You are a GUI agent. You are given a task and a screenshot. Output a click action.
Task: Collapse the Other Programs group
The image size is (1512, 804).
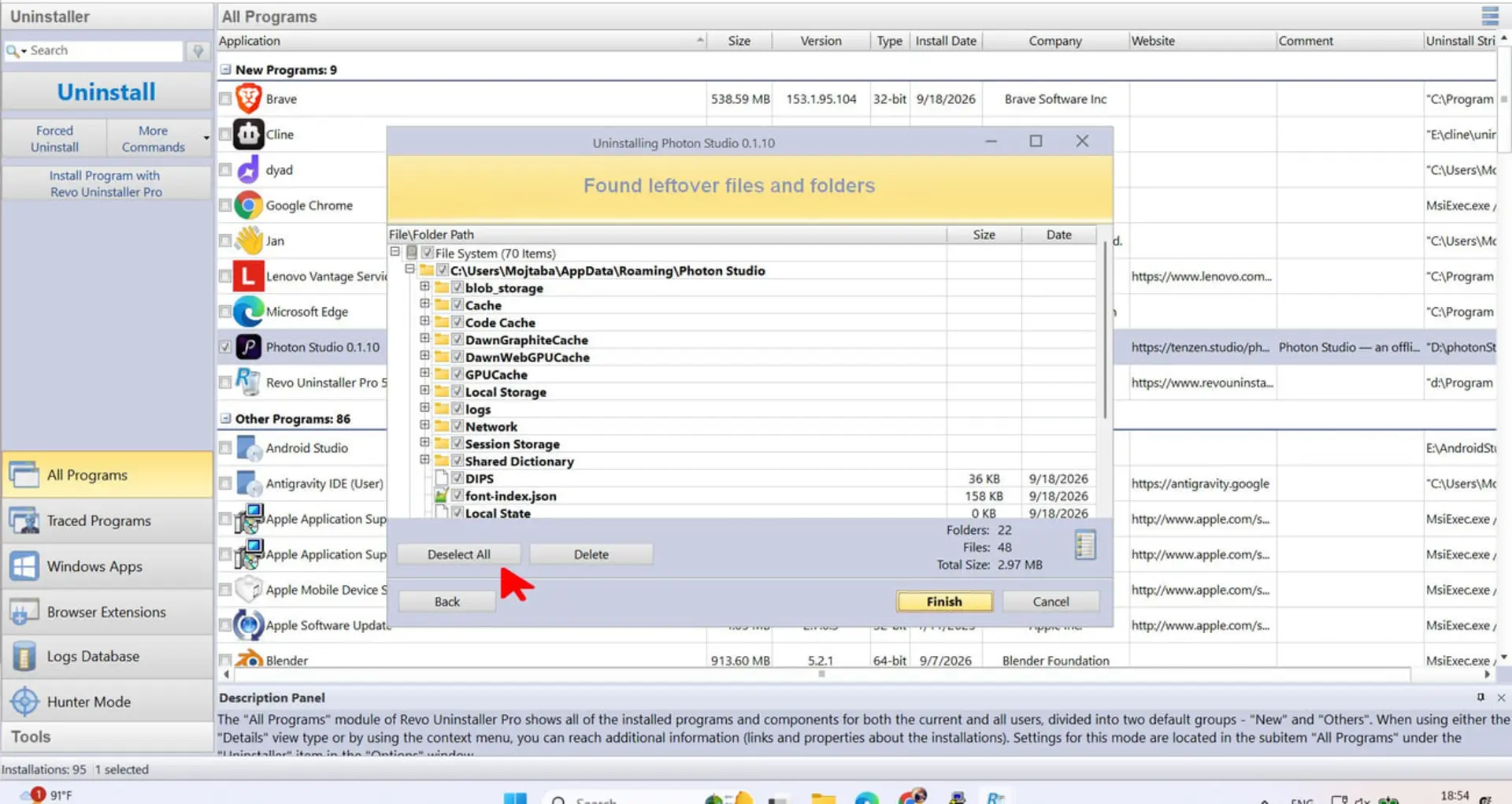coord(225,418)
